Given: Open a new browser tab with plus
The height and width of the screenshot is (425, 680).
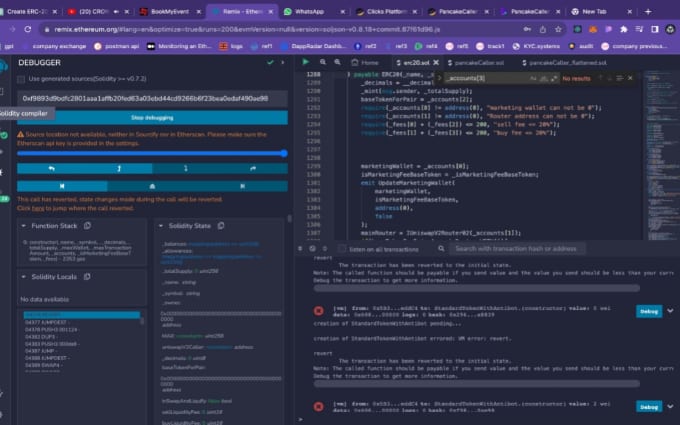Looking at the screenshot, I should click(648, 12).
